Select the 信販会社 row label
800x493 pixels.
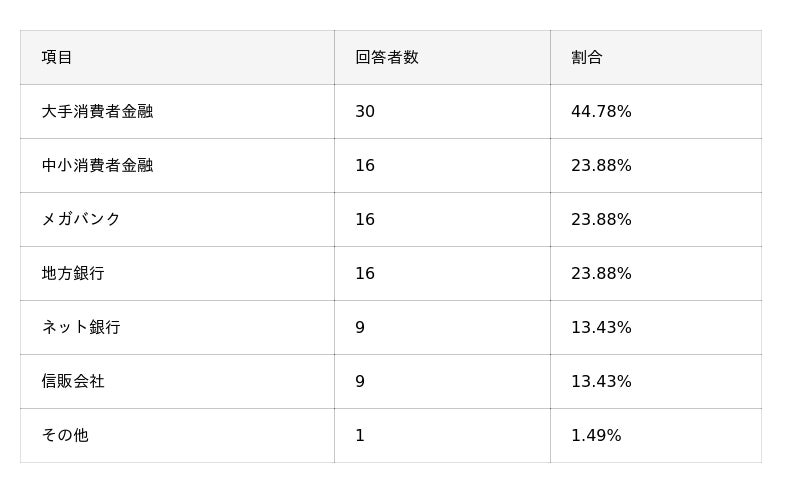(x=73, y=382)
